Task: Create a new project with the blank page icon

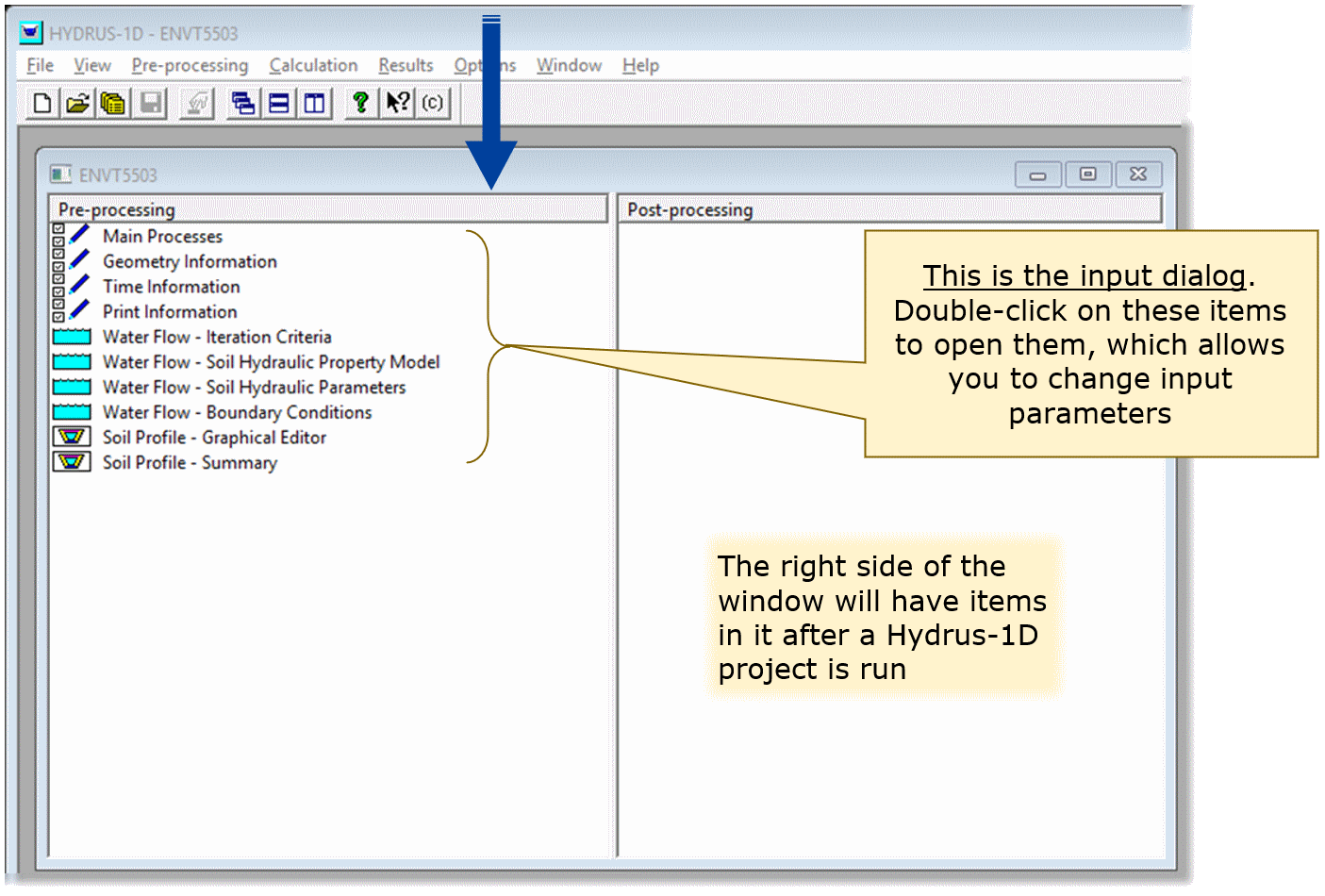Action: (x=41, y=103)
